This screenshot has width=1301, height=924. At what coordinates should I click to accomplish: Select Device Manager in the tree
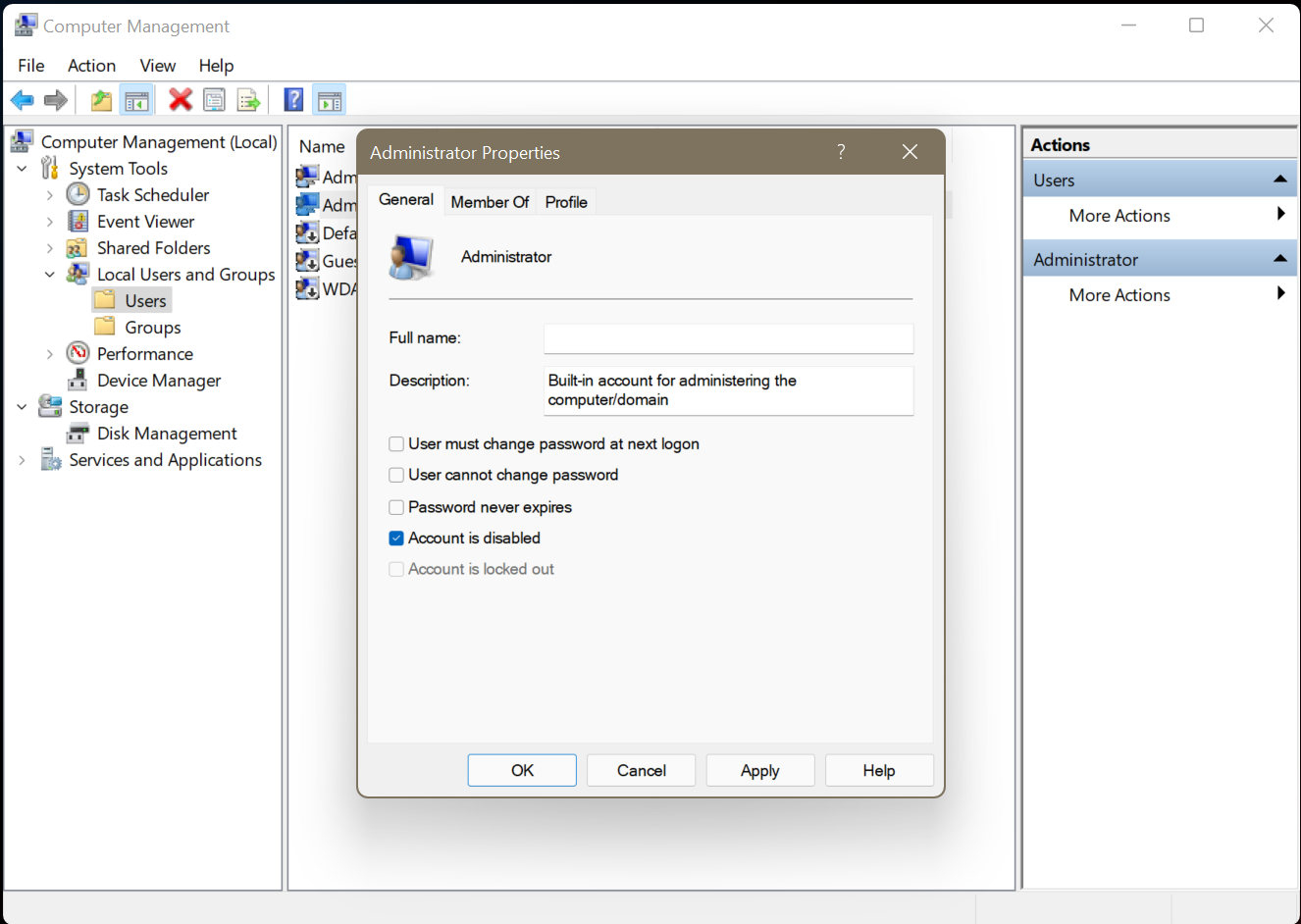coord(159,380)
